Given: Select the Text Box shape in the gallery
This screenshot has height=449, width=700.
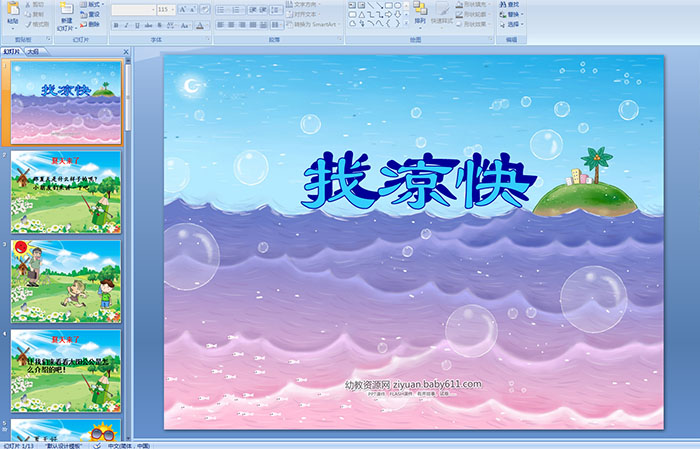Looking at the screenshot, I should [352, 5].
